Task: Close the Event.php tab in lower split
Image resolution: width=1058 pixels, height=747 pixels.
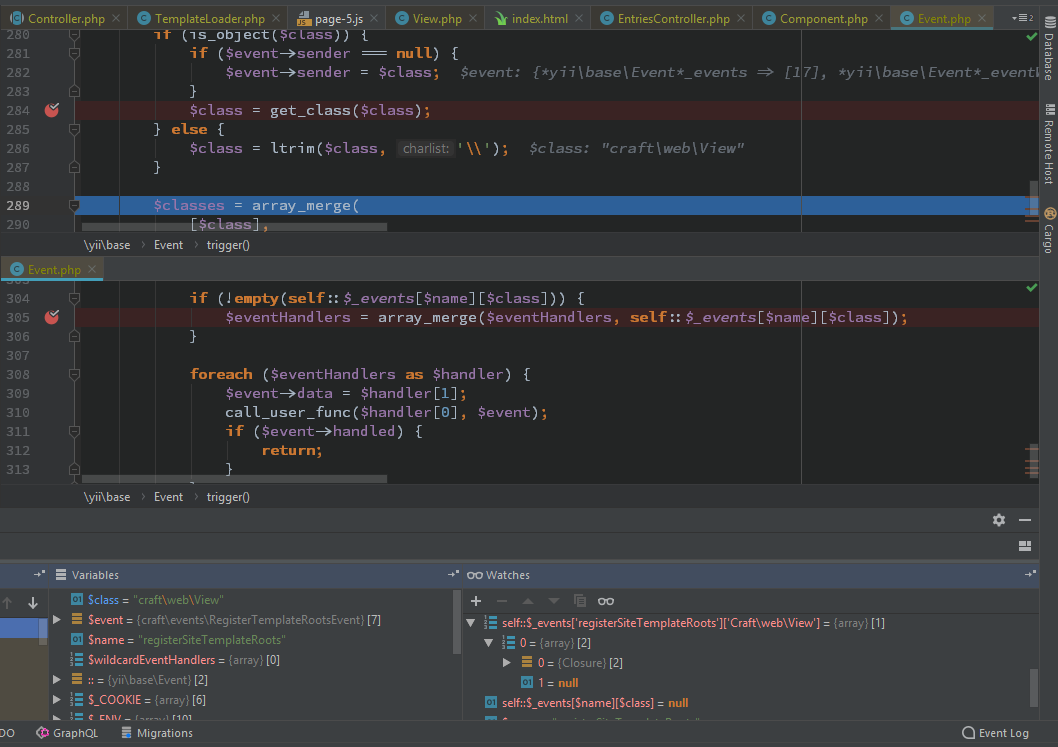Action: [x=92, y=269]
